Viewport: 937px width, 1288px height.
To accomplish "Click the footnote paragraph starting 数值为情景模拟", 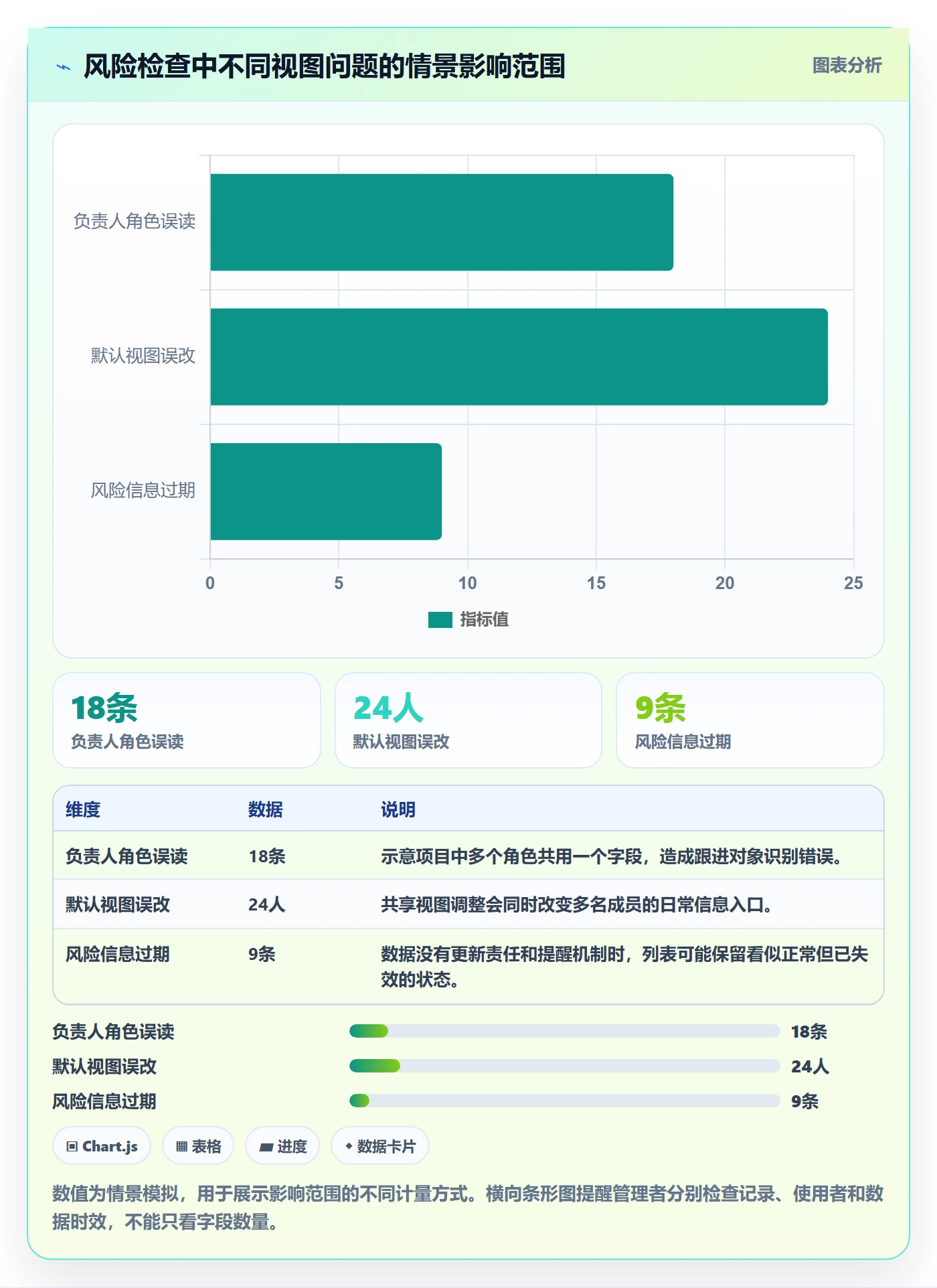I will pyautogui.click(x=468, y=1208).
